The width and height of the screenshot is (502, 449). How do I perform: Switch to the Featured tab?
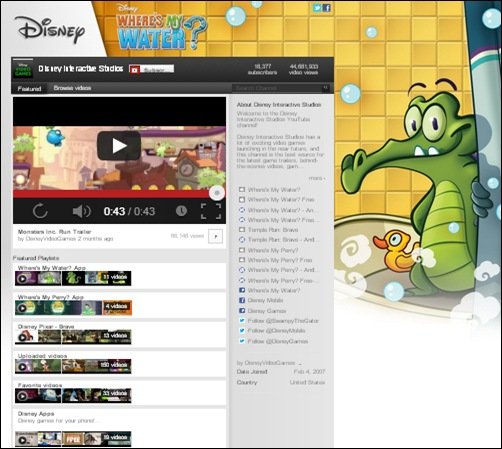coord(29,89)
